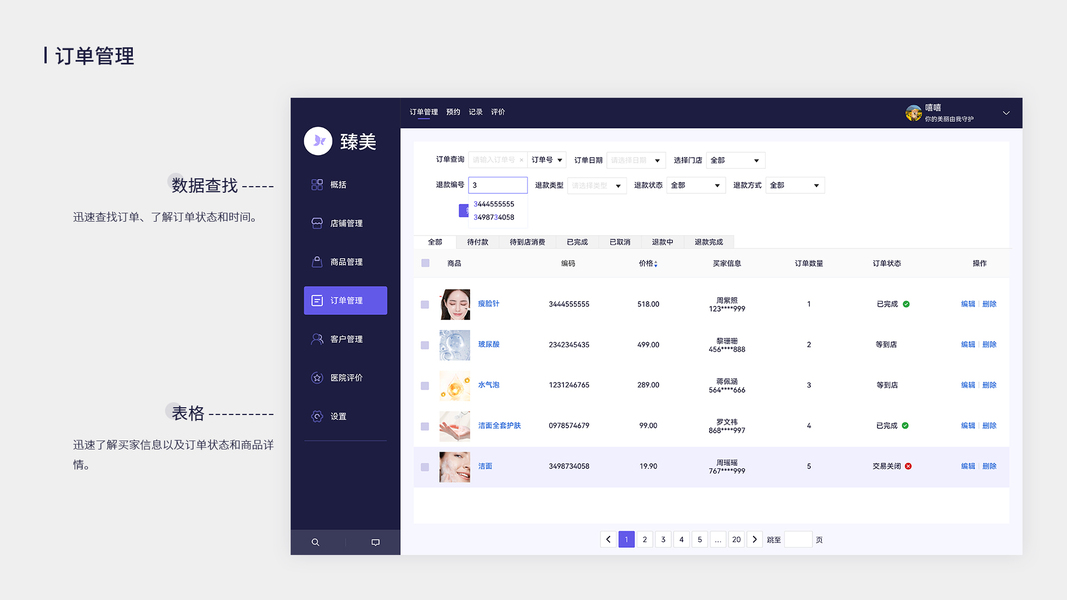Clear the 订单查询 field with x icon
This screenshot has height=600, width=1067.
[521, 161]
